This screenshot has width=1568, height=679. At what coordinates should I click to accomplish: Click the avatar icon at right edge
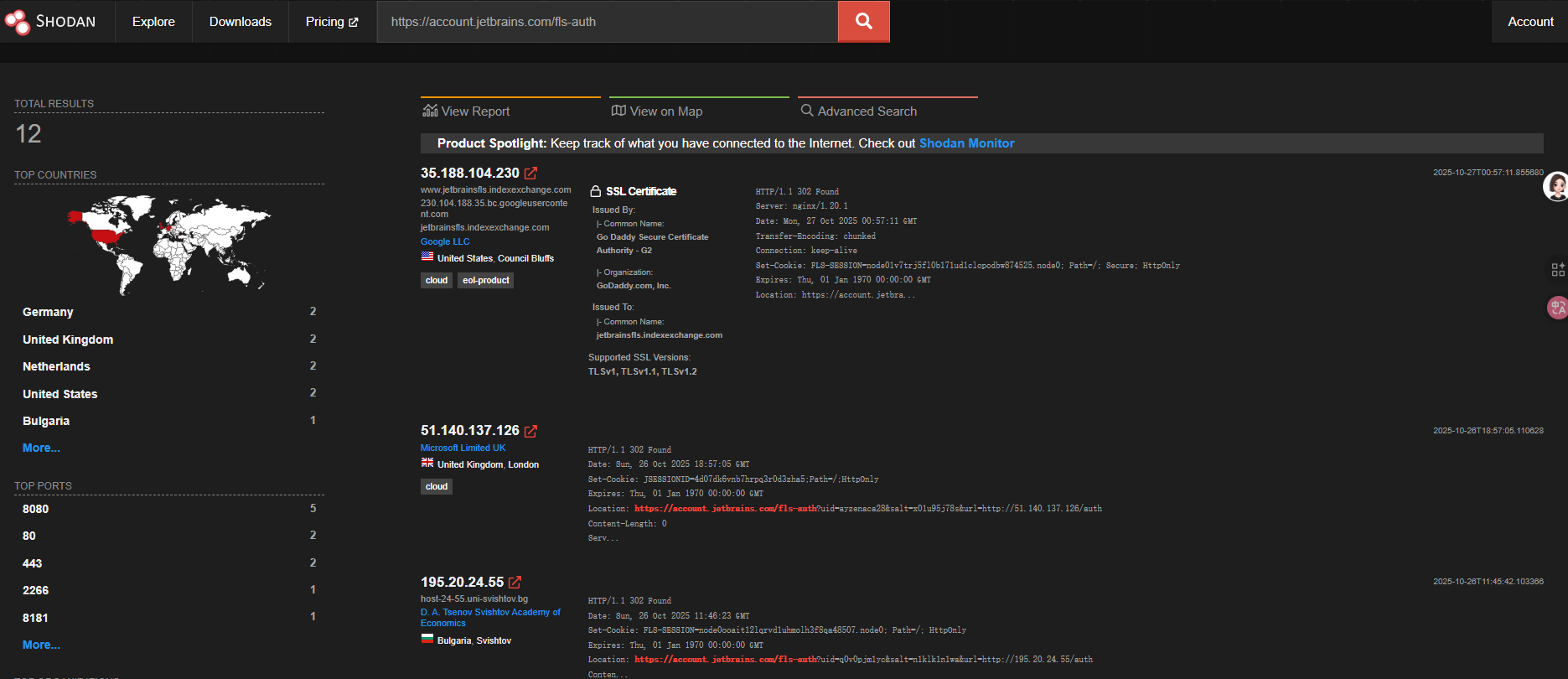(x=1556, y=186)
